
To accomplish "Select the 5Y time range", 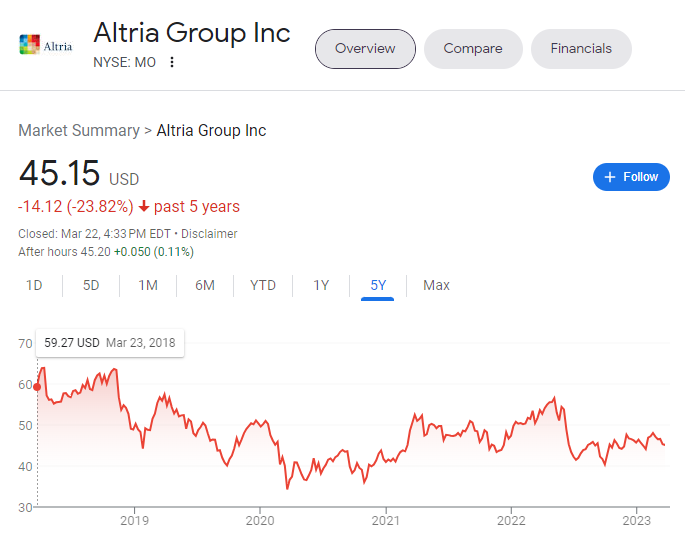I will tap(378, 285).
